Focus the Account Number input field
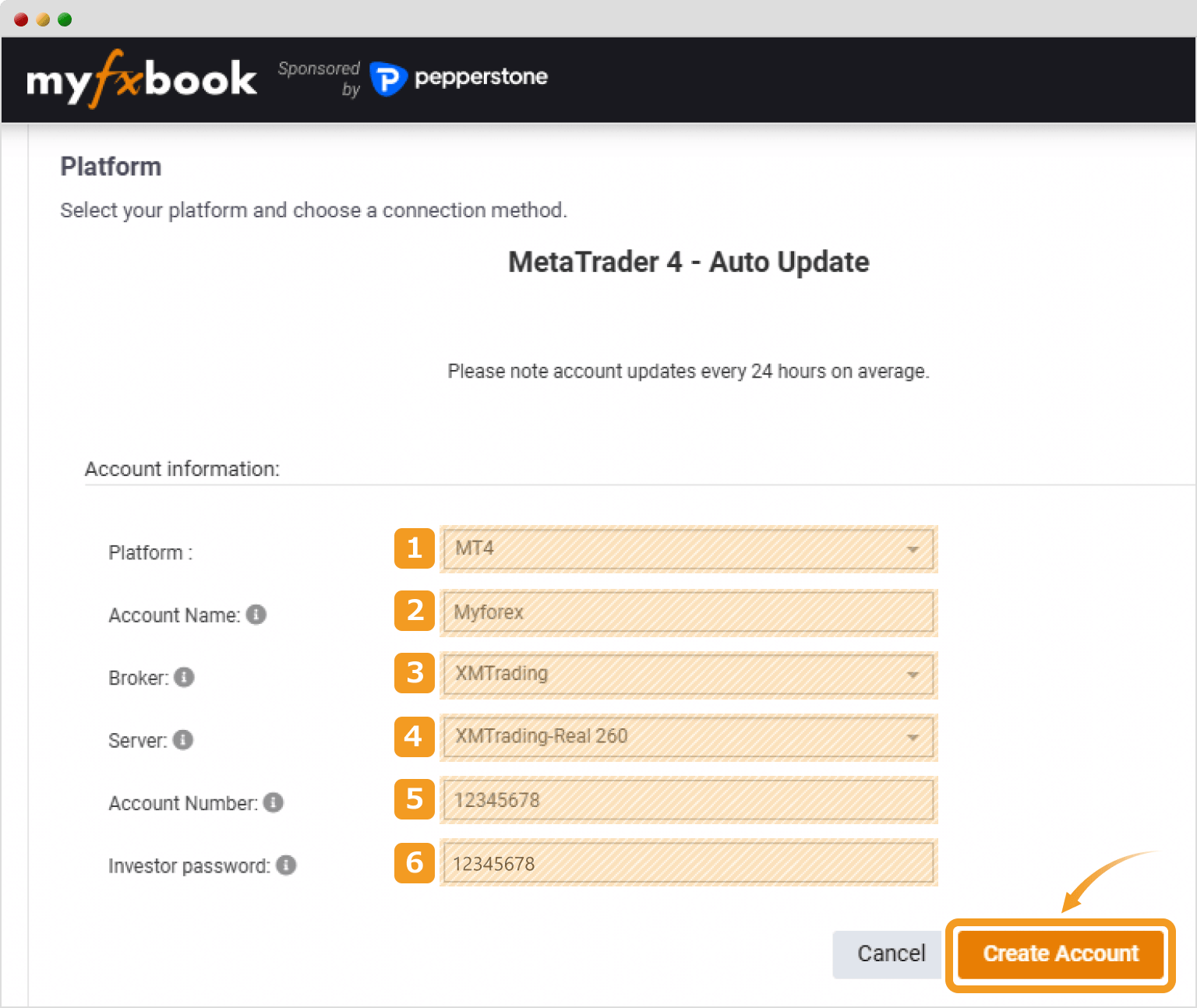This screenshot has width=1197, height=1008. pyautogui.click(x=688, y=800)
